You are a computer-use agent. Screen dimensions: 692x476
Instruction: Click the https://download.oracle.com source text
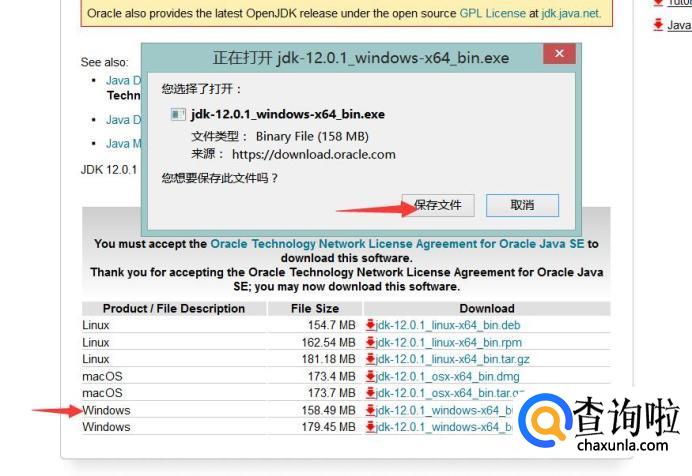[x=314, y=154]
